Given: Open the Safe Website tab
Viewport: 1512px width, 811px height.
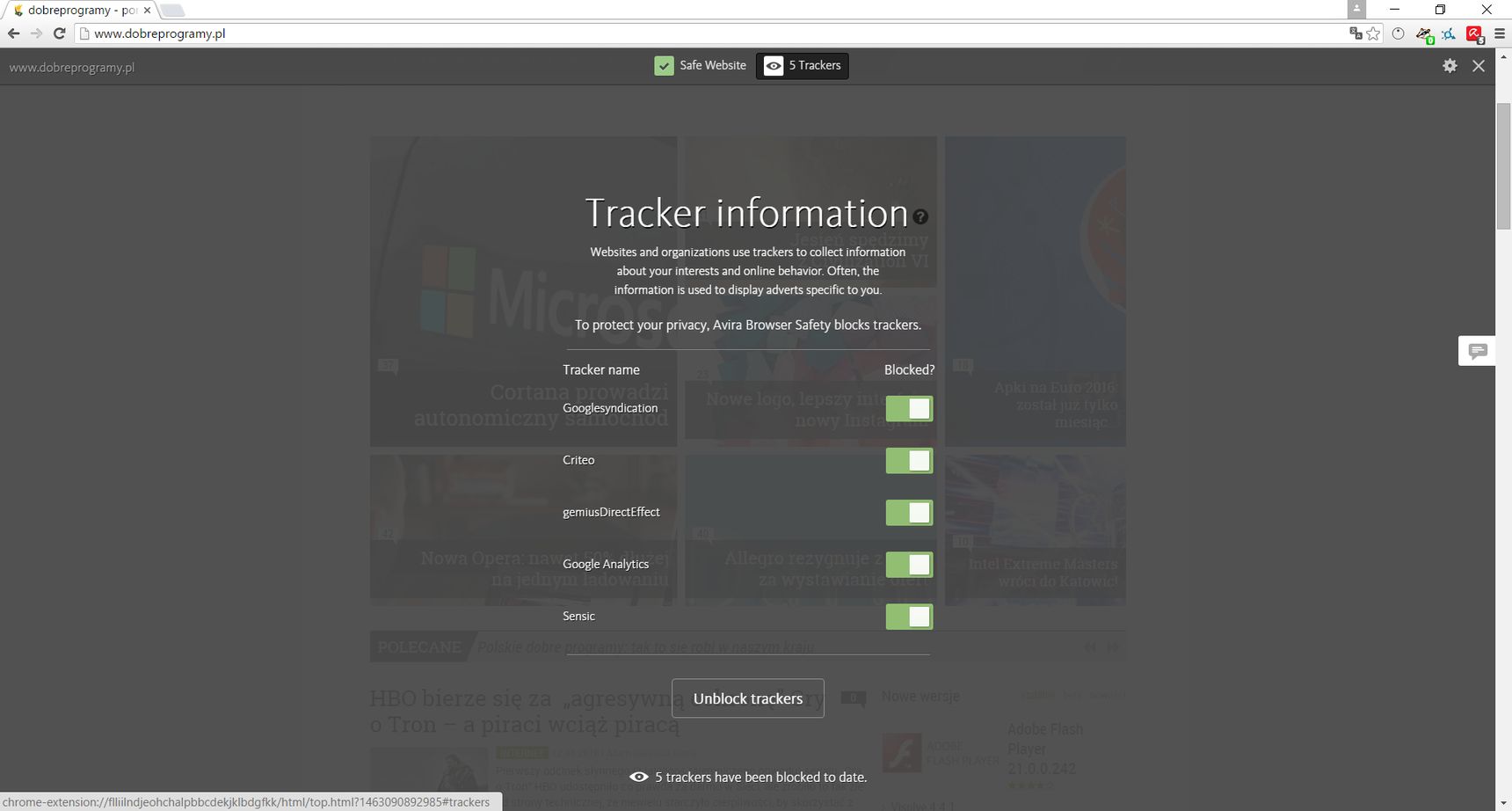Looking at the screenshot, I should point(700,66).
